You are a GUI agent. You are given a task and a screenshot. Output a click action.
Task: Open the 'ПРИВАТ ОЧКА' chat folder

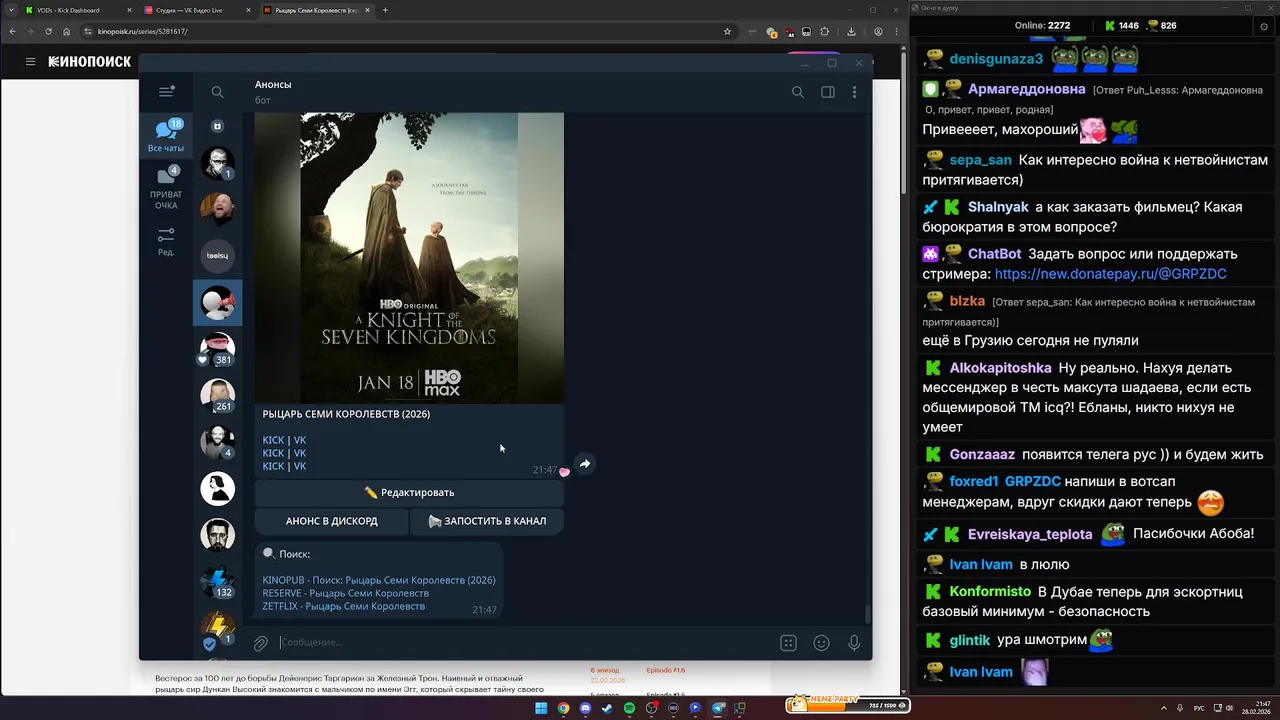pos(166,188)
